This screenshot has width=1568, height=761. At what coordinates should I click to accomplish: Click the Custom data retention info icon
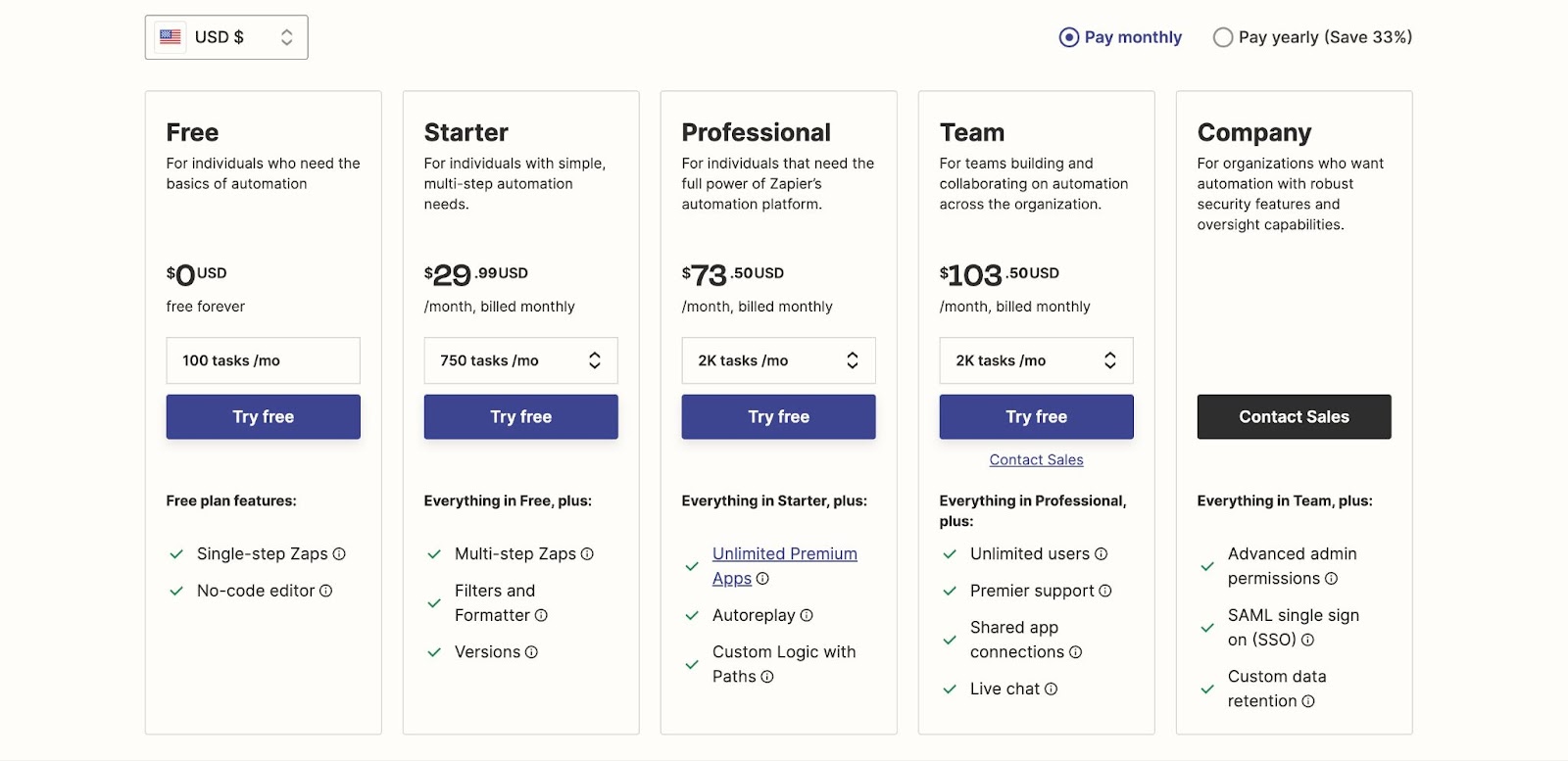click(x=1307, y=701)
